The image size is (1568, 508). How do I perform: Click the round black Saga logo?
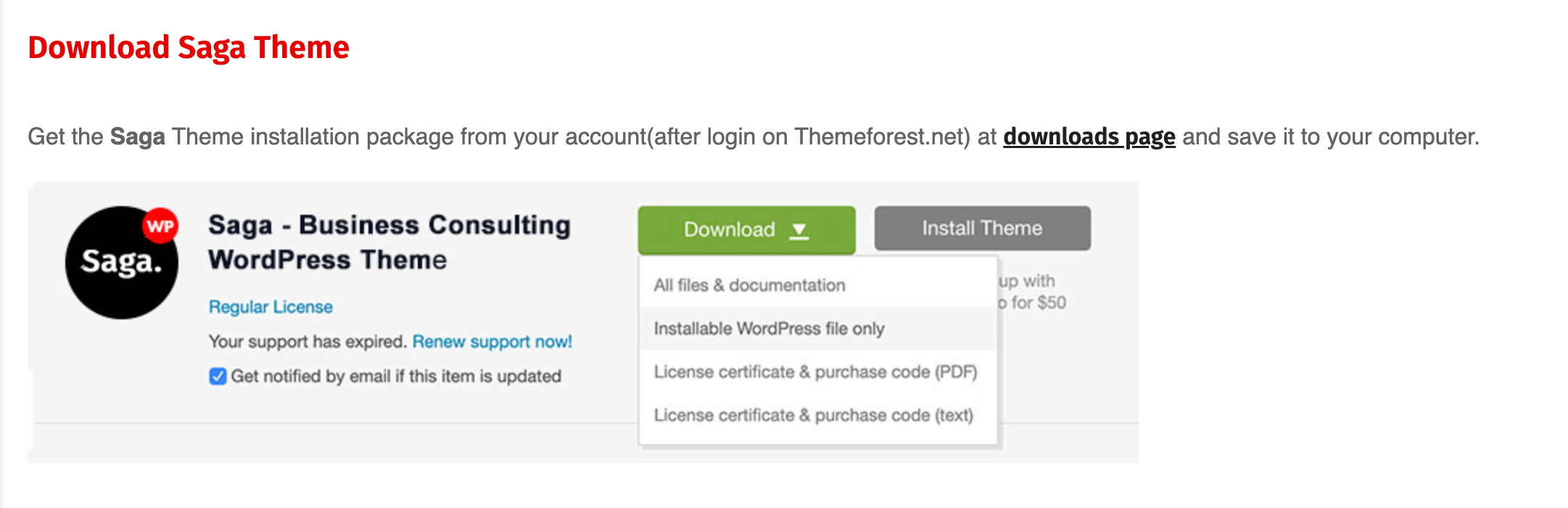122,263
